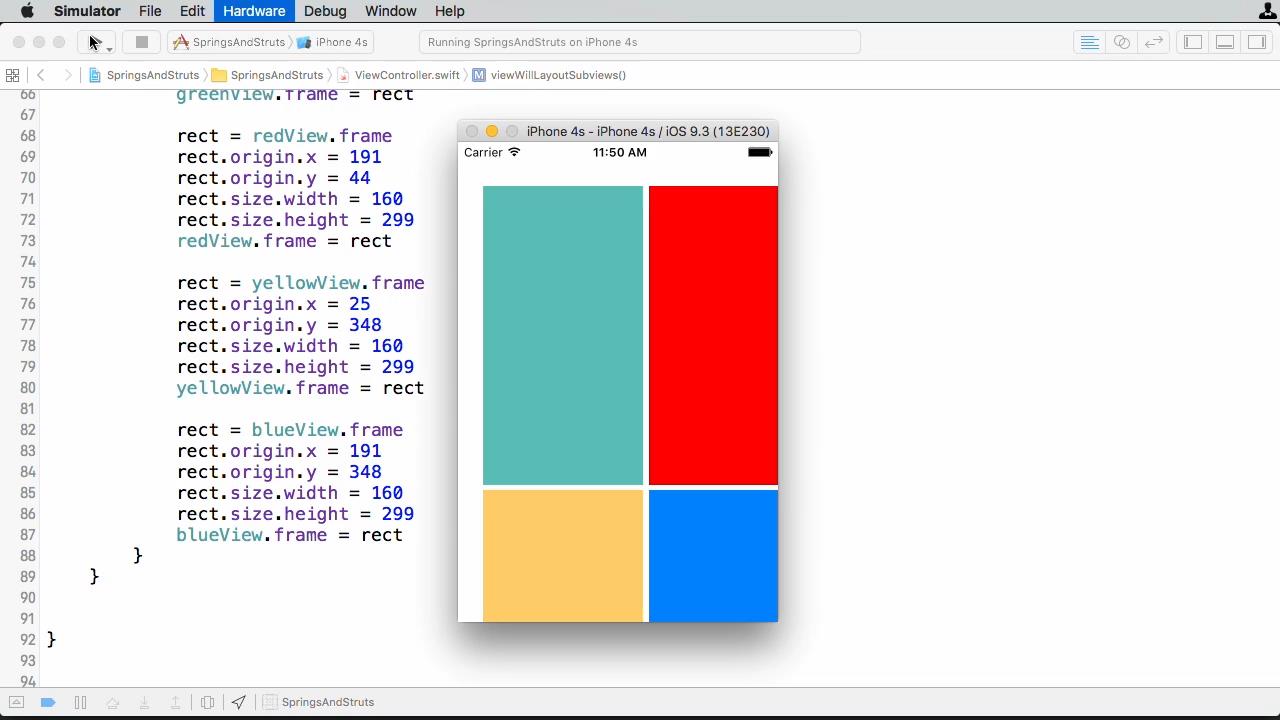Viewport: 1280px width, 720px height.
Task: Click code line "redView.frame = rect"
Action: 284,241
